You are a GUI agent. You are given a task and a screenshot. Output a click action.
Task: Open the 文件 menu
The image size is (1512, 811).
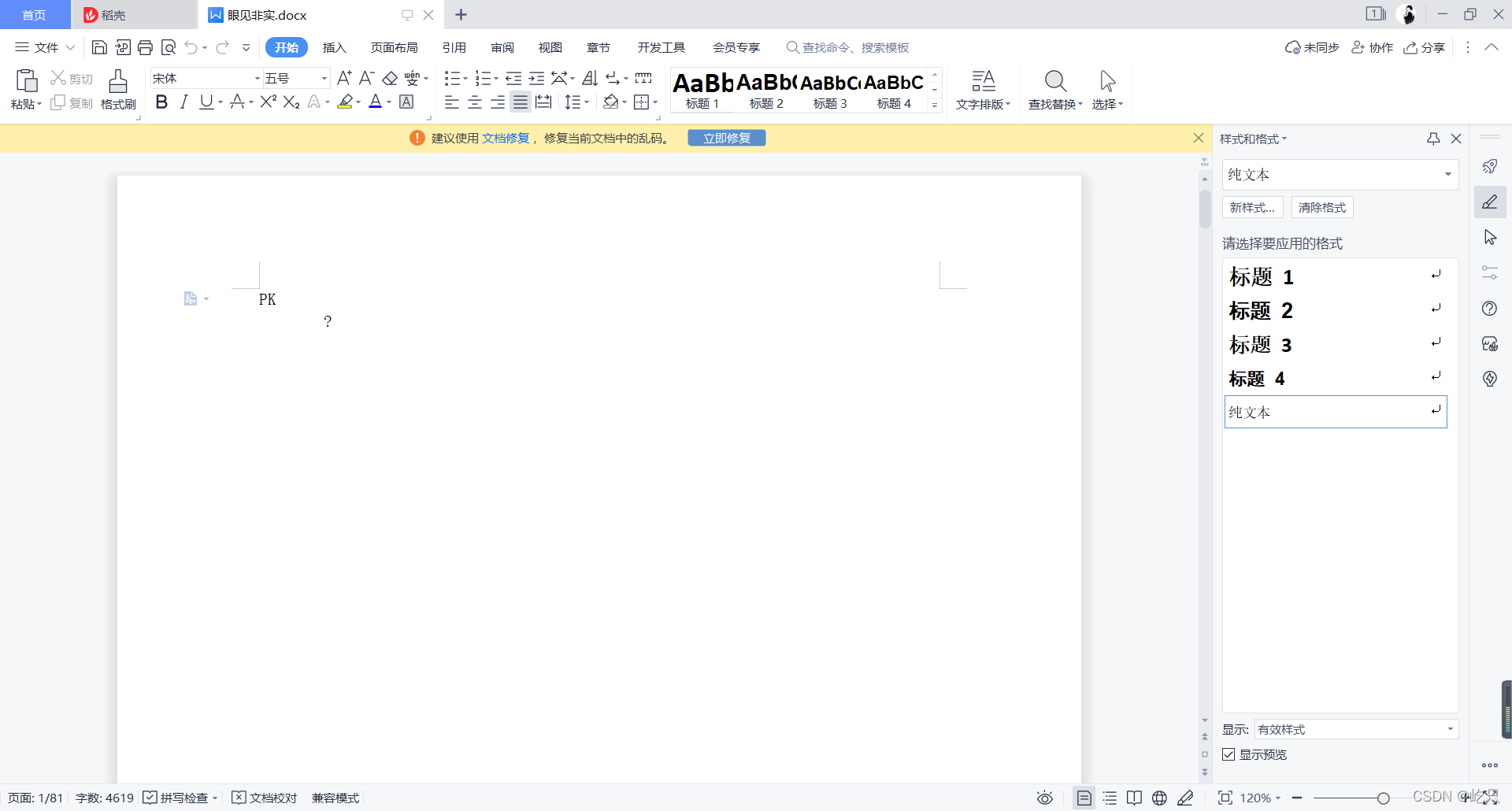(x=45, y=47)
